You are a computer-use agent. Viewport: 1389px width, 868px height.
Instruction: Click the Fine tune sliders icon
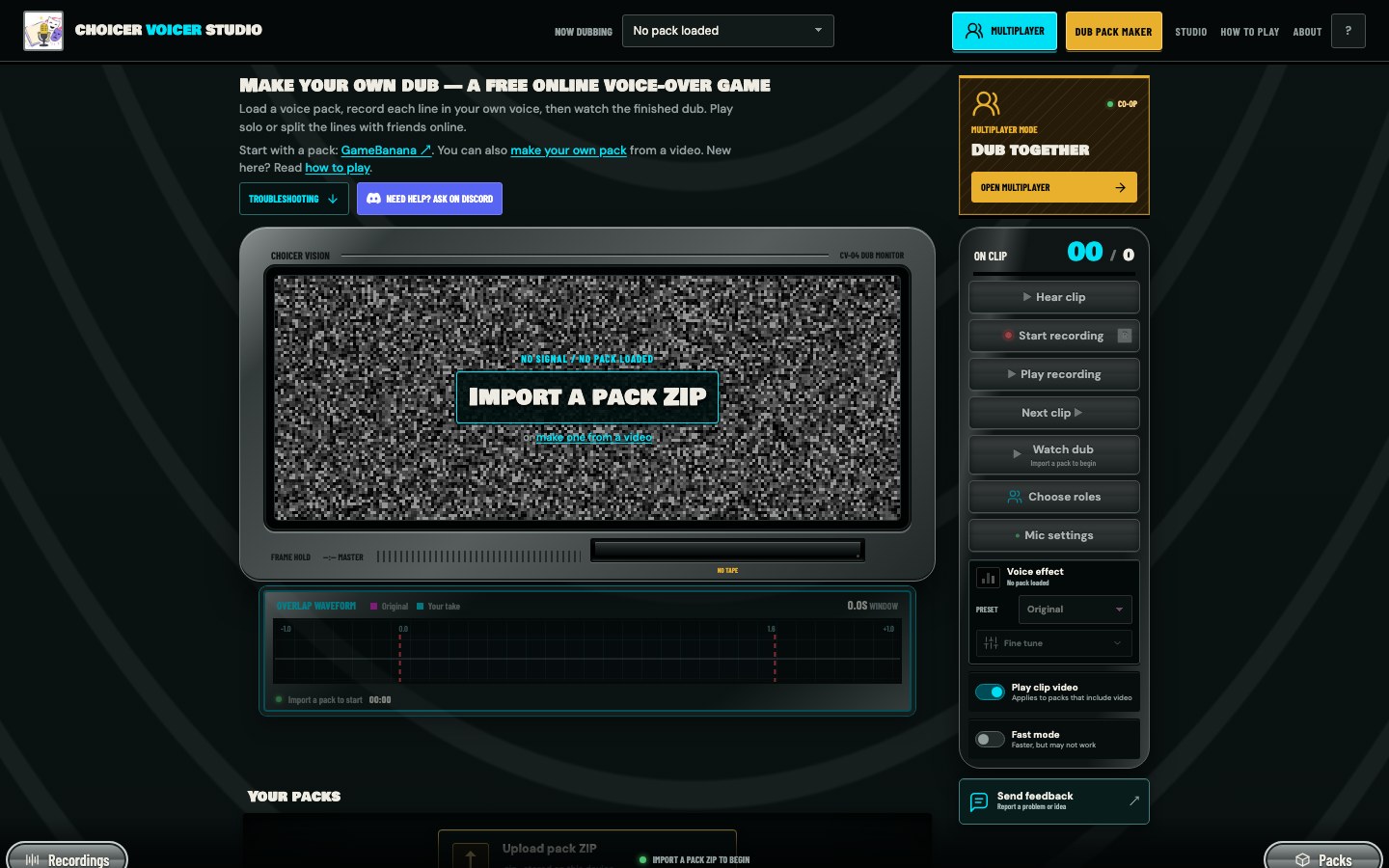(x=991, y=643)
